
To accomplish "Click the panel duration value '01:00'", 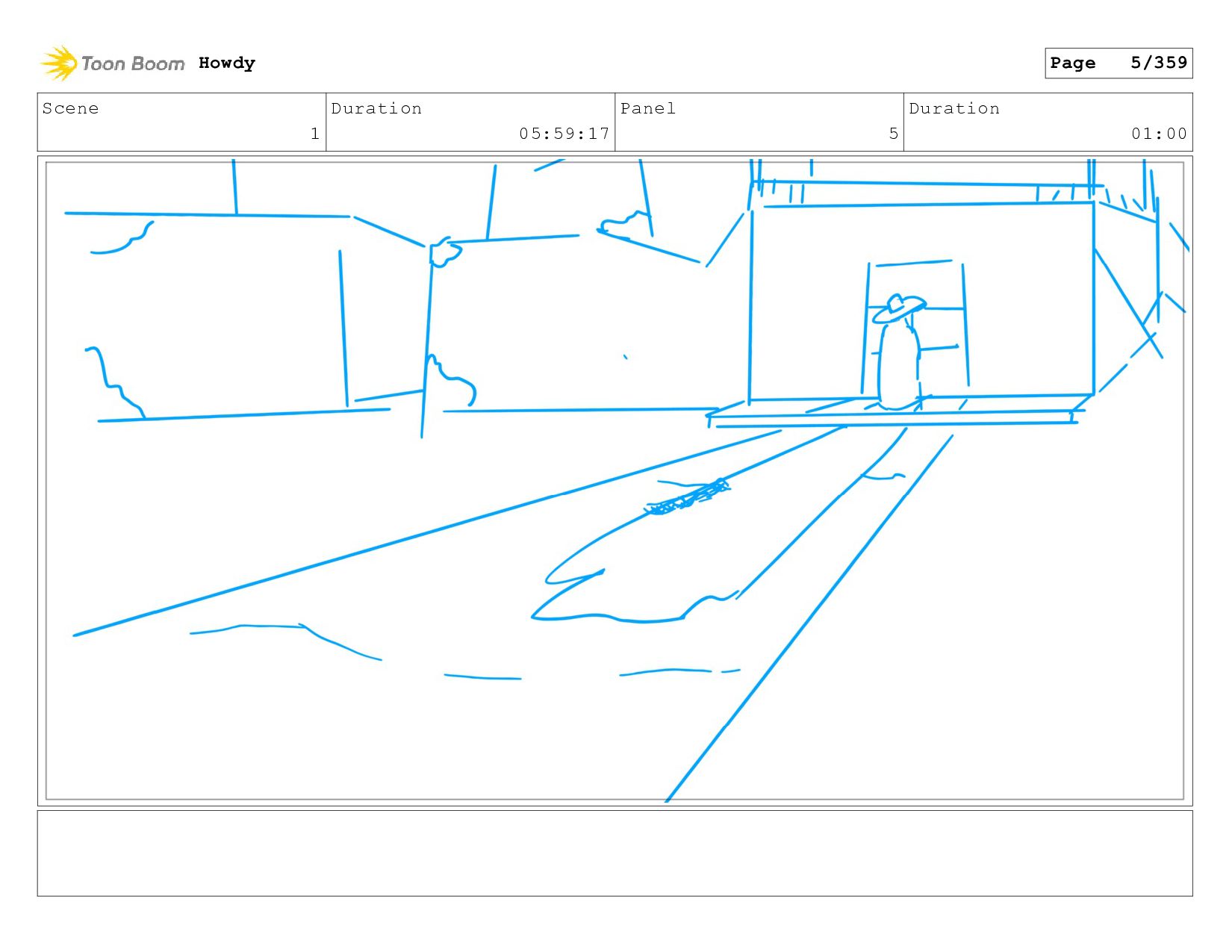I will point(1159,134).
